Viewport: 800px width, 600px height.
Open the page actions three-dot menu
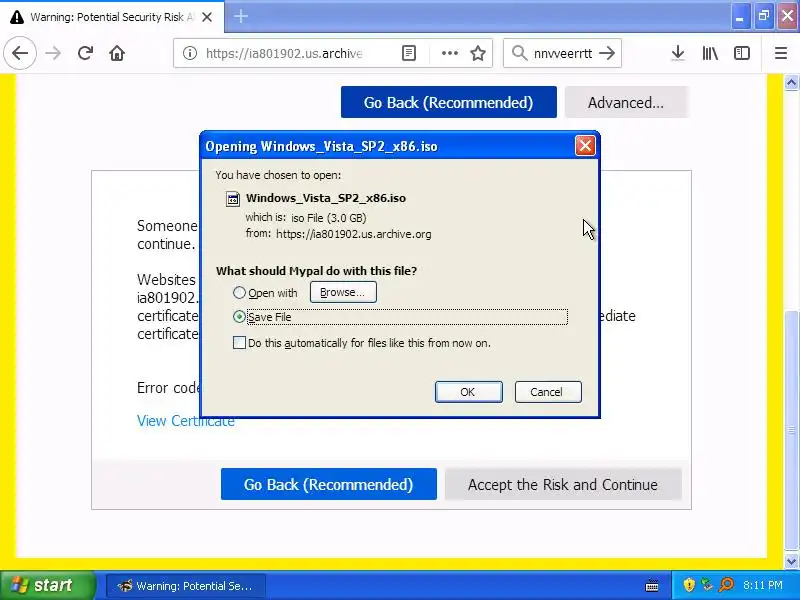pos(449,53)
